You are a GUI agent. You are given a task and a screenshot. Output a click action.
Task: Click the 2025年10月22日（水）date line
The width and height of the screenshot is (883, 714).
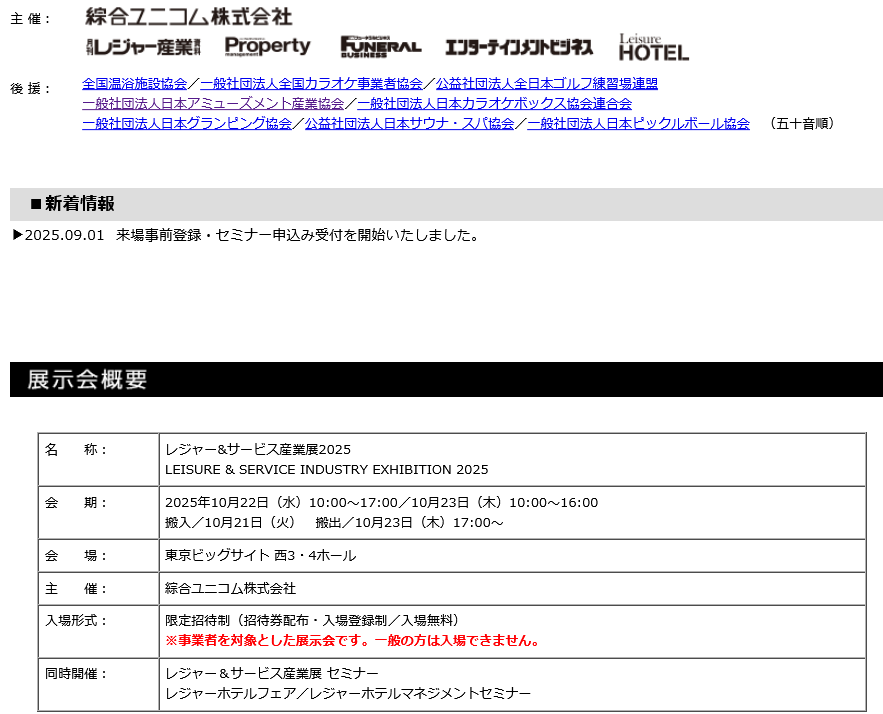coord(381,502)
